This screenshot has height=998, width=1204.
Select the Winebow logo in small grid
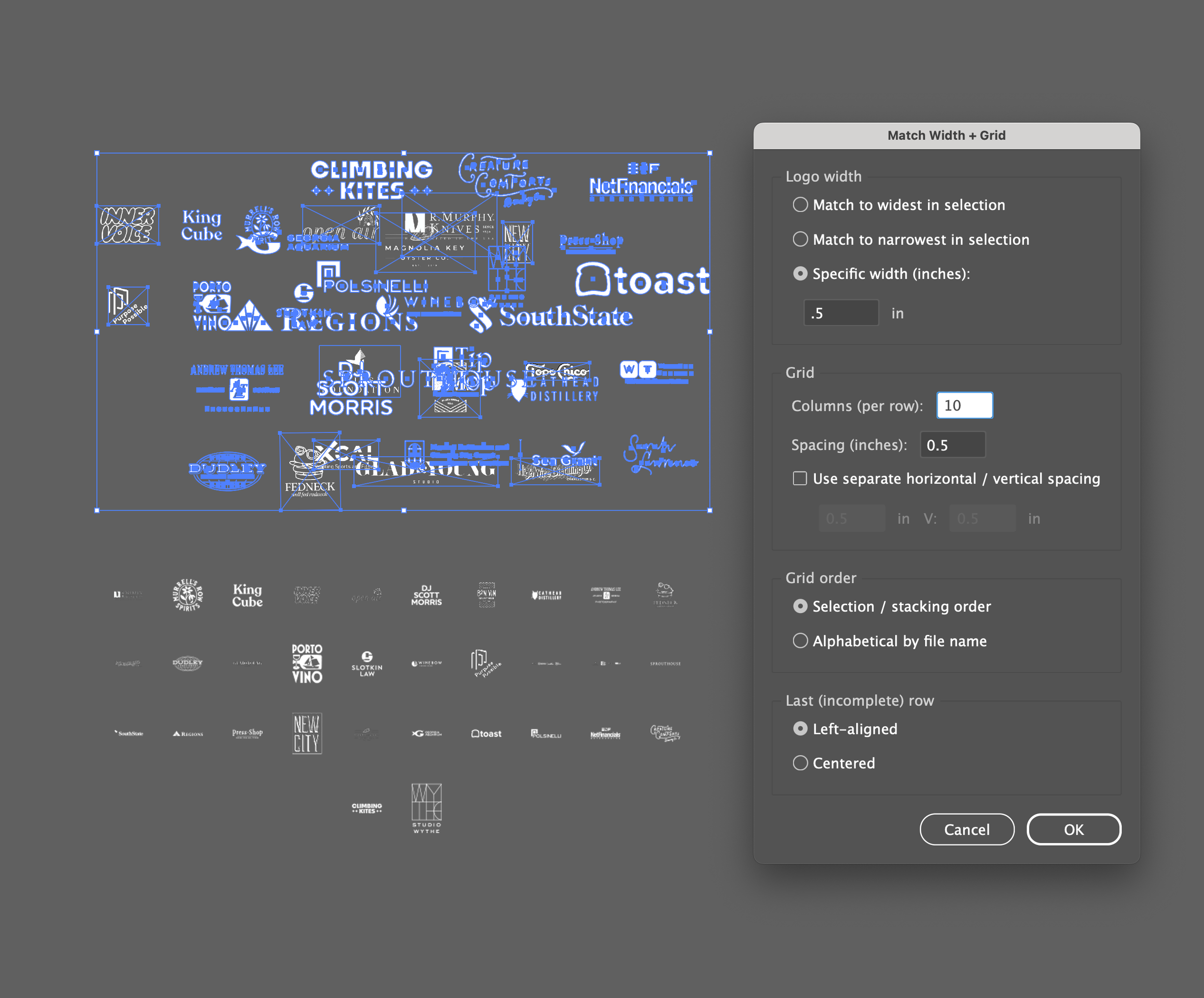[x=427, y=664]
